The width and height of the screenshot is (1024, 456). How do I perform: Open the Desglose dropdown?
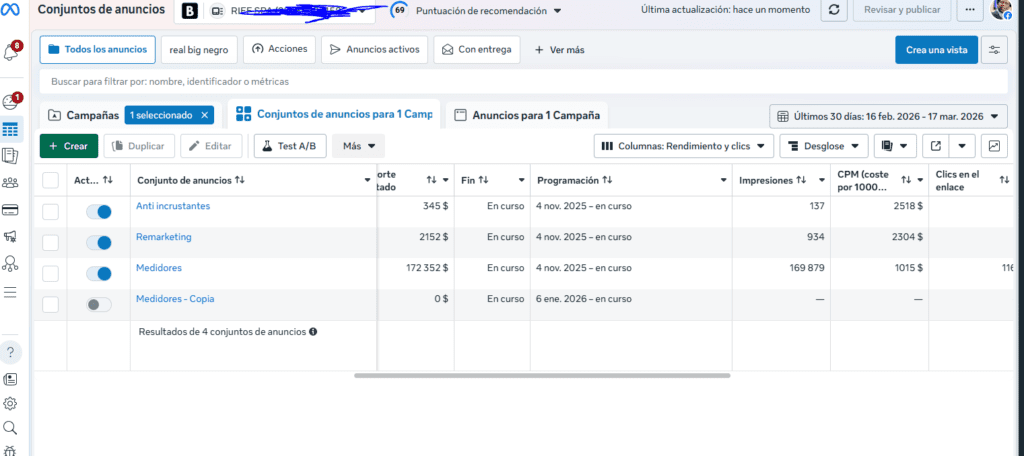(x=824, y=146)
